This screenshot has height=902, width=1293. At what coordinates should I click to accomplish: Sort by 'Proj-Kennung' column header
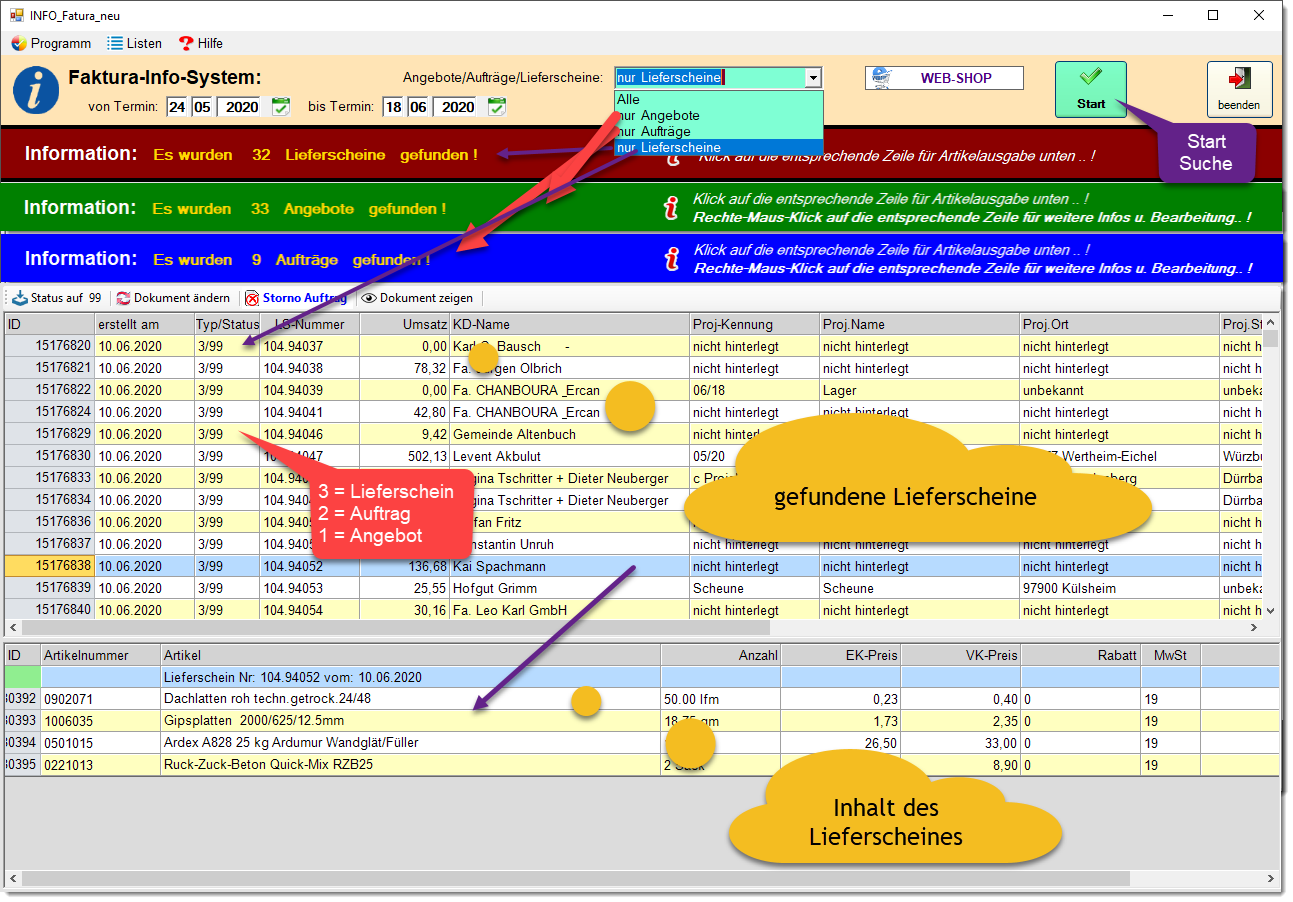tap(755, 324)
